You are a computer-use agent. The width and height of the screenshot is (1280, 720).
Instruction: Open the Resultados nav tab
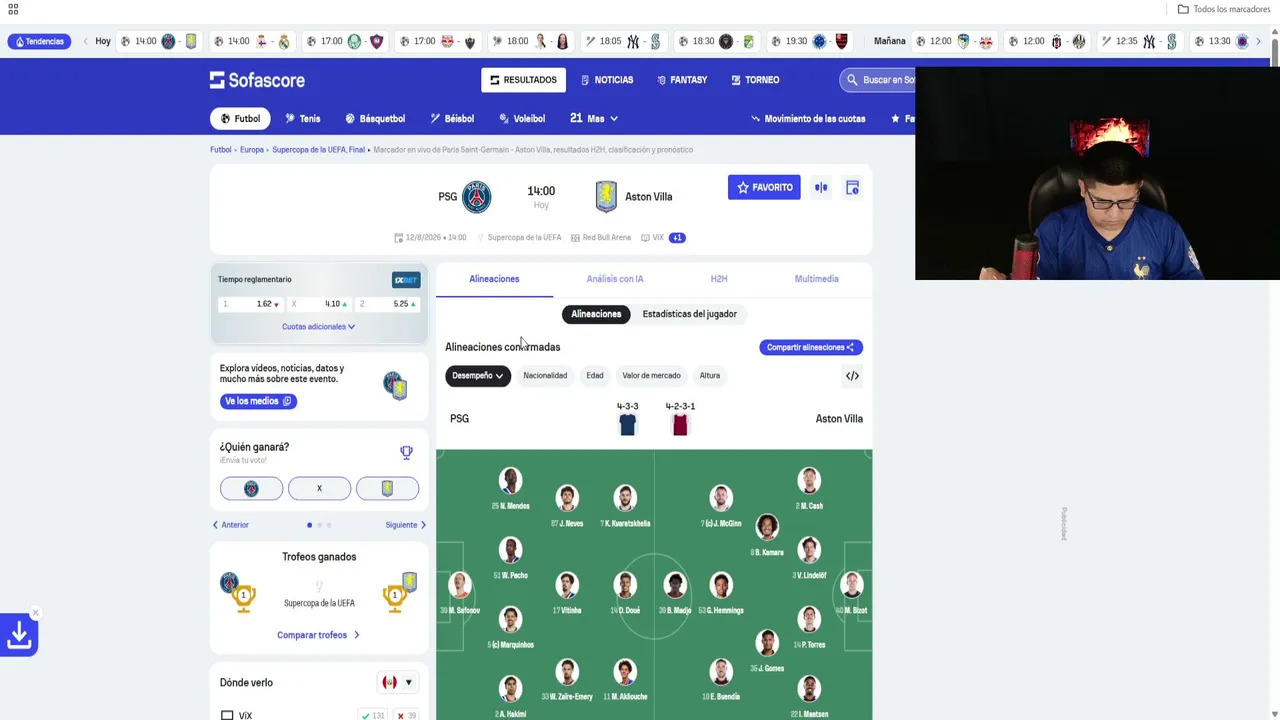pos(523,80)
